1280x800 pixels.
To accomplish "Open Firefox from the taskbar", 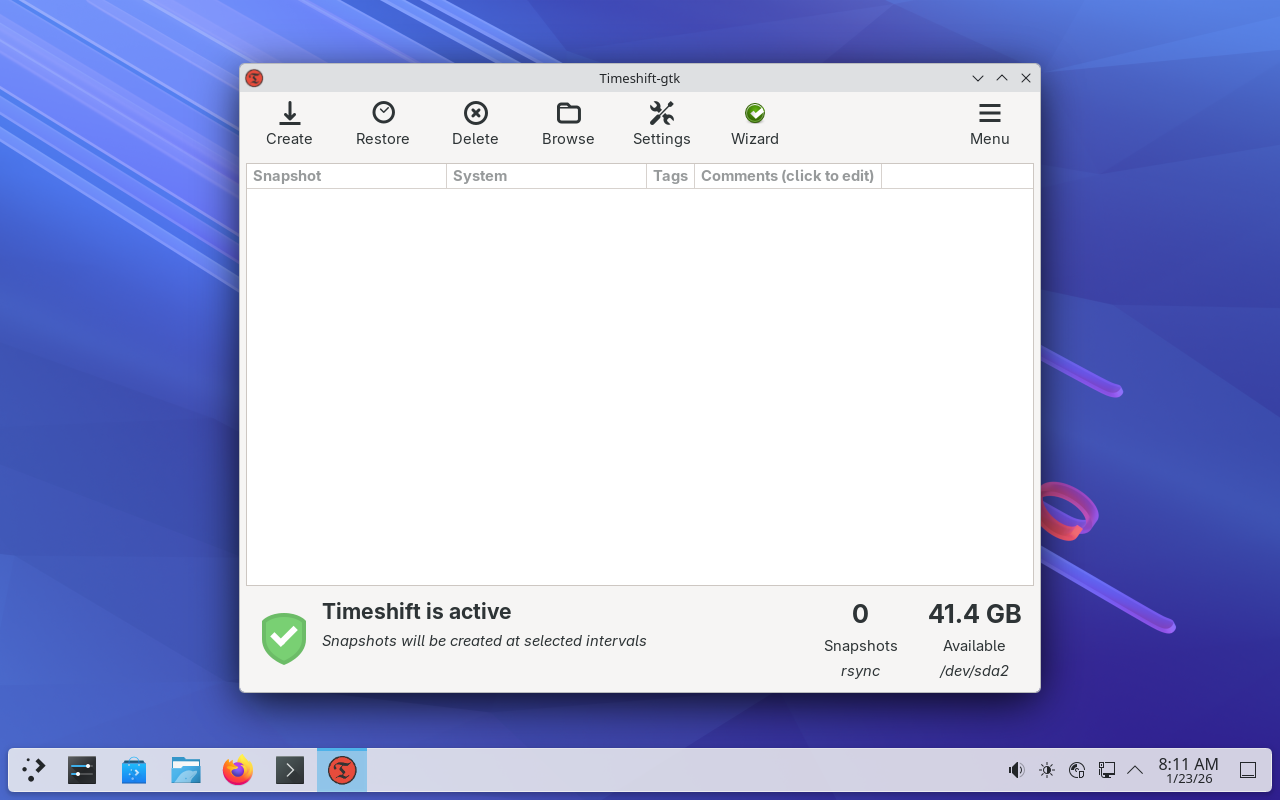I will (x=238, y=770).
